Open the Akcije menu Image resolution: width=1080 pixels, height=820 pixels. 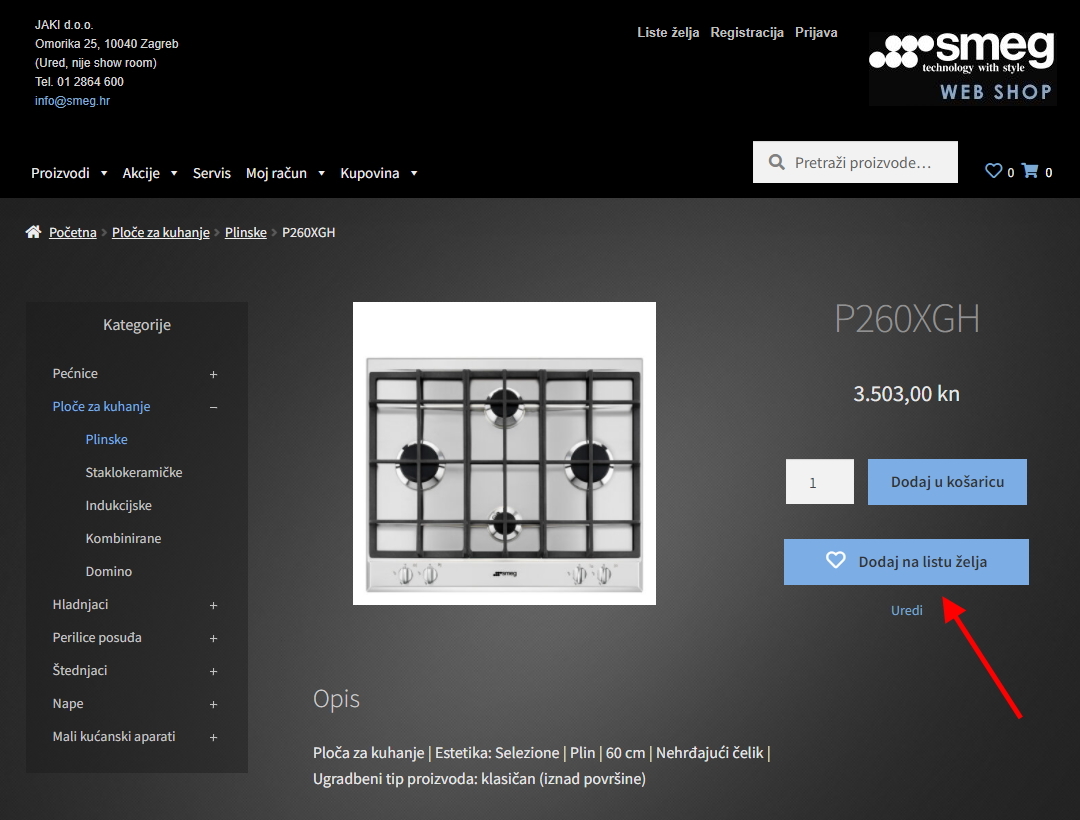pos(141,174)
